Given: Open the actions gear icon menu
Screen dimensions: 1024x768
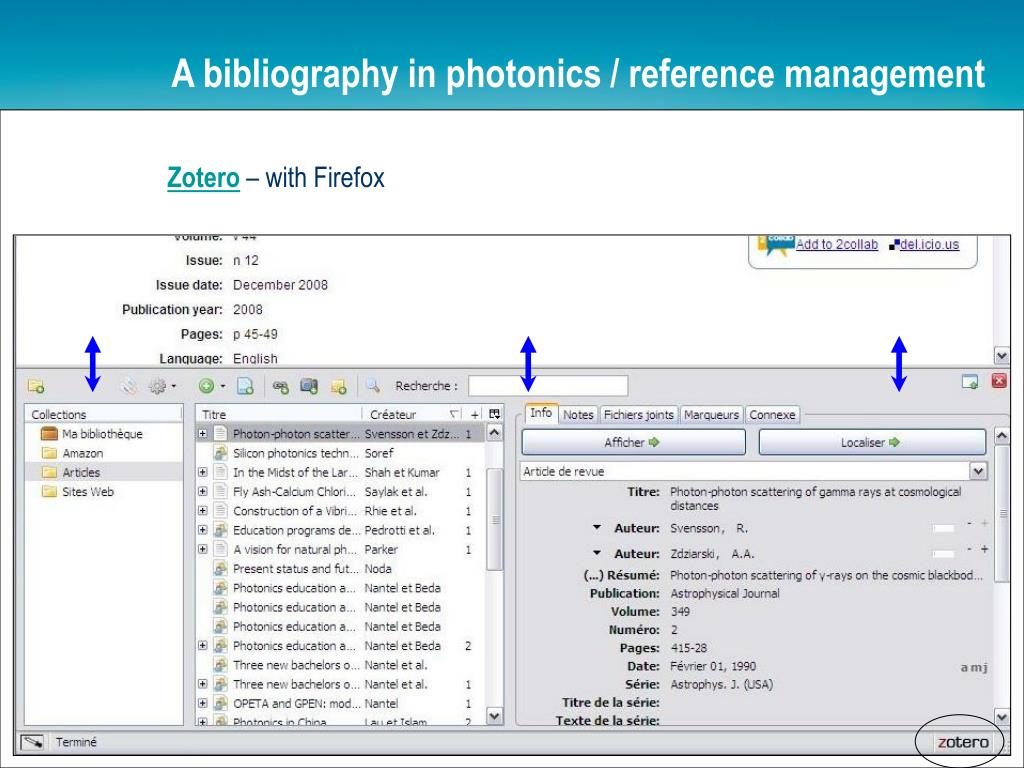Looking at the screenshot, I should pos(157,386).
